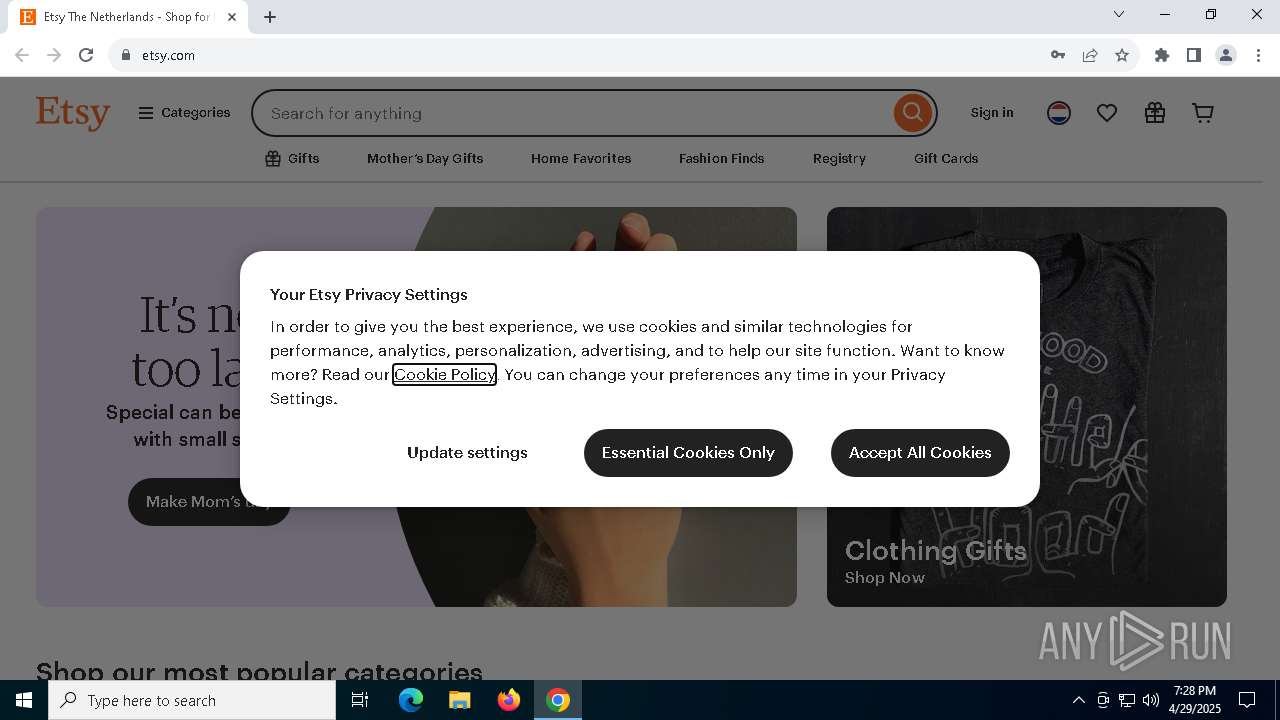The width and height of the screenshot is (1280, 720).
Task: Open Chrome three-dot menu
Action: (1258, 55)
